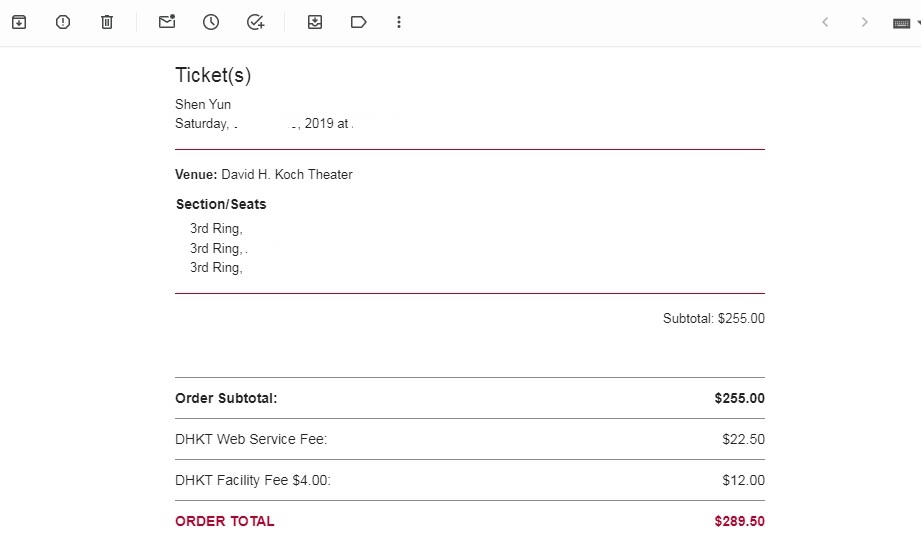Go to the newer email
This screenshot has height=536, width=921.
pos(825,22)
